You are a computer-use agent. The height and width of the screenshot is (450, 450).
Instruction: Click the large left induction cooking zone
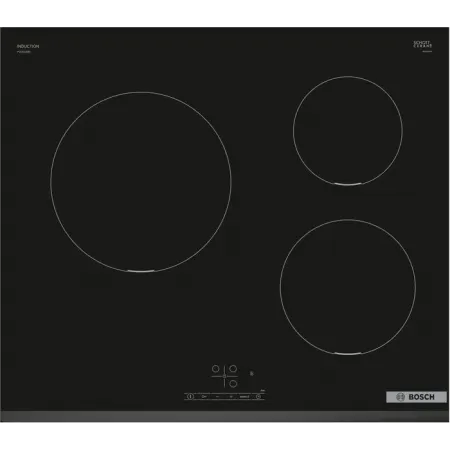pyautogui.click(x=141, y=182)
